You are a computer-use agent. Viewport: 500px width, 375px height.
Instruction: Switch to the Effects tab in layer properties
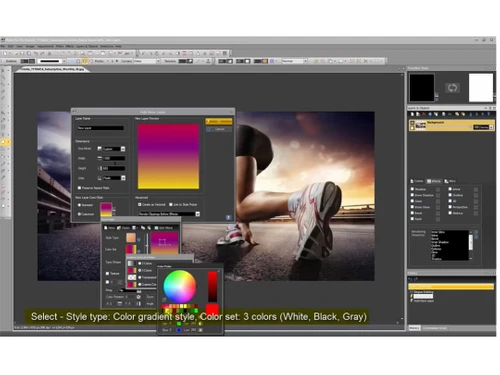434,181
